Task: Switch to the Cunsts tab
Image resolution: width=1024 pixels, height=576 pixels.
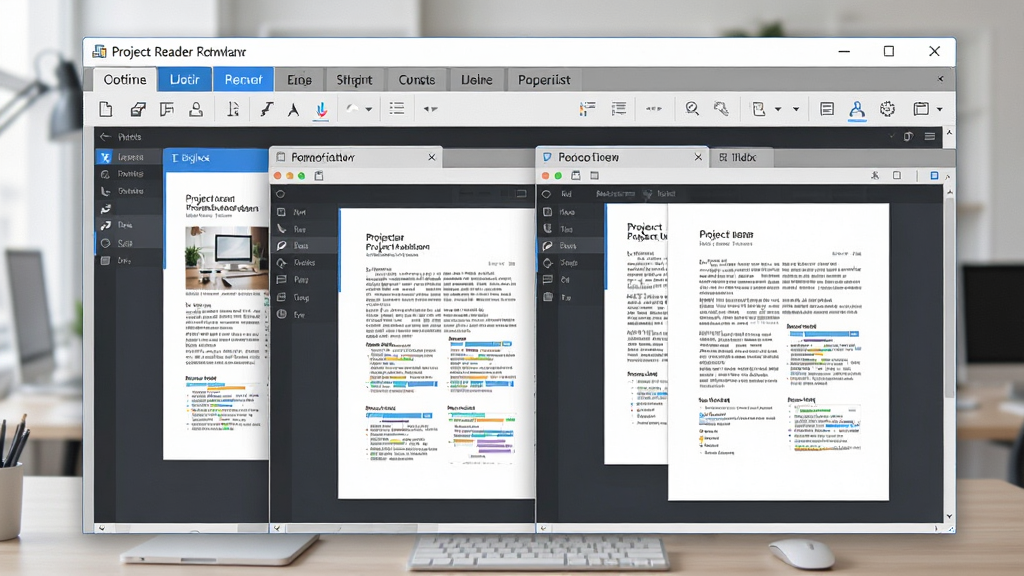Action: pos(417,80)
